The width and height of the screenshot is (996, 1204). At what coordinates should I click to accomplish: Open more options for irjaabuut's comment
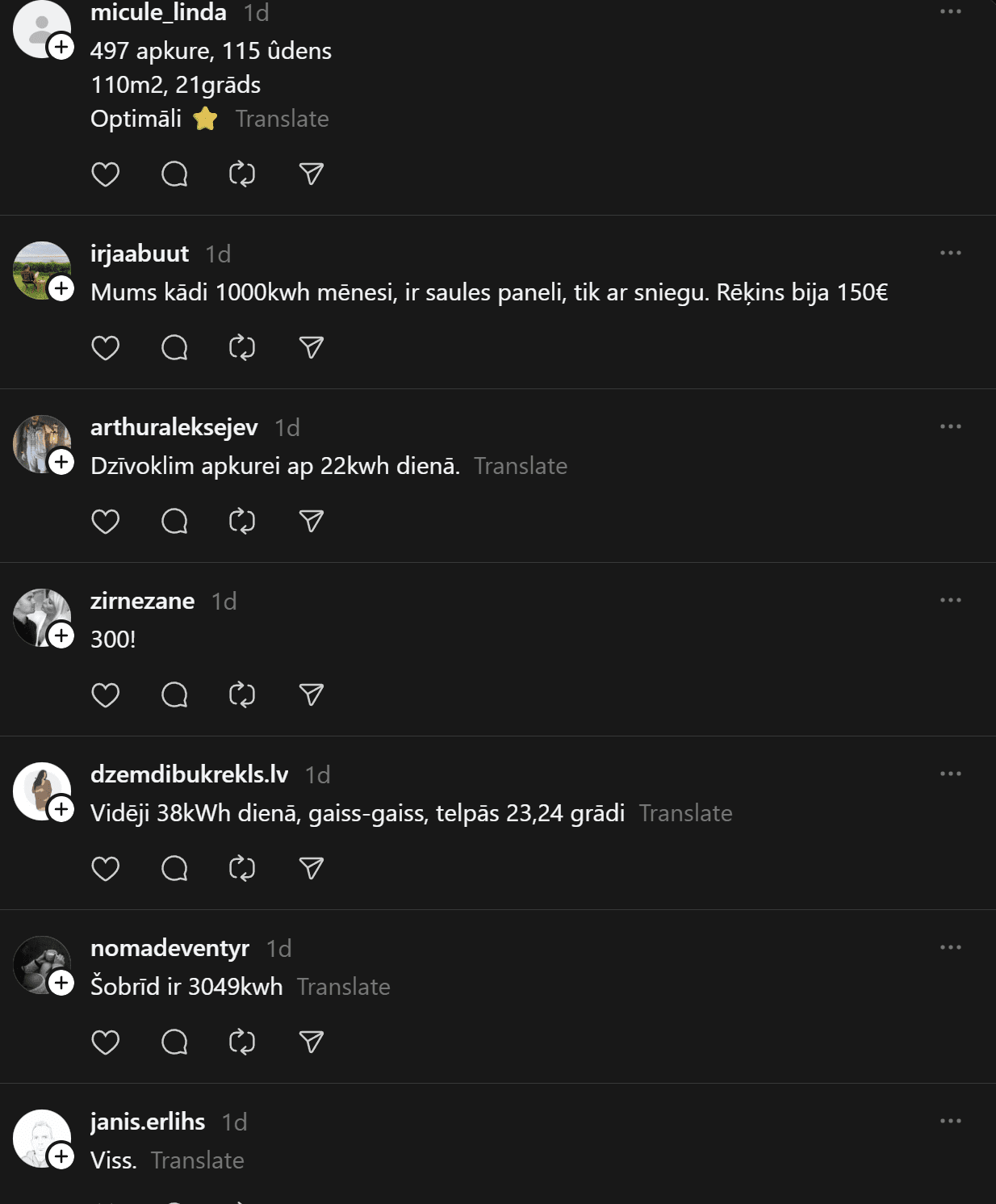click(950, 254)
